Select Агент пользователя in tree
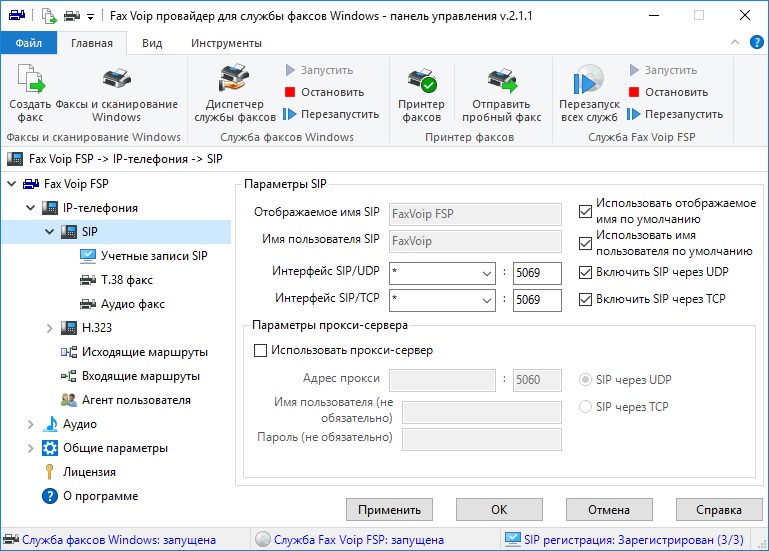Image resolution: width=769 pixels, height=551 pixels. (126, 400)
